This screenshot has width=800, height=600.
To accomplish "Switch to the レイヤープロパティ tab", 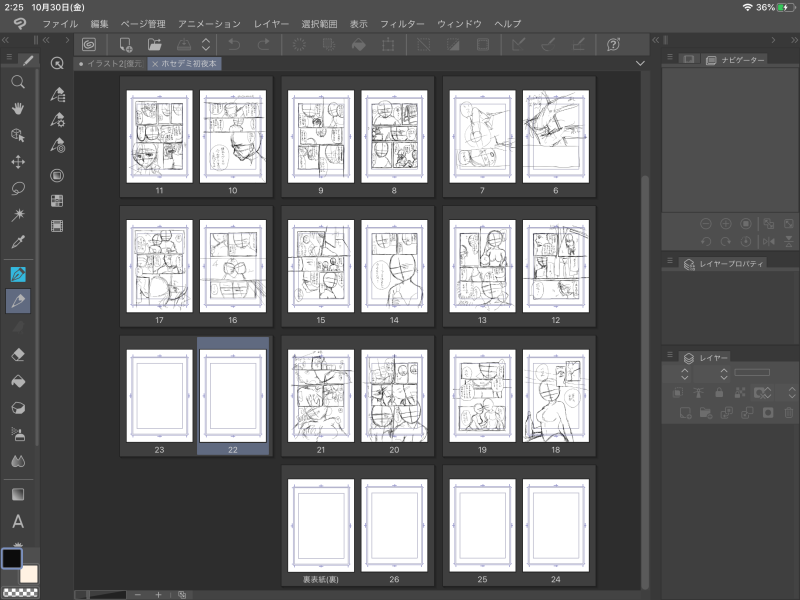I will (723, 264).
